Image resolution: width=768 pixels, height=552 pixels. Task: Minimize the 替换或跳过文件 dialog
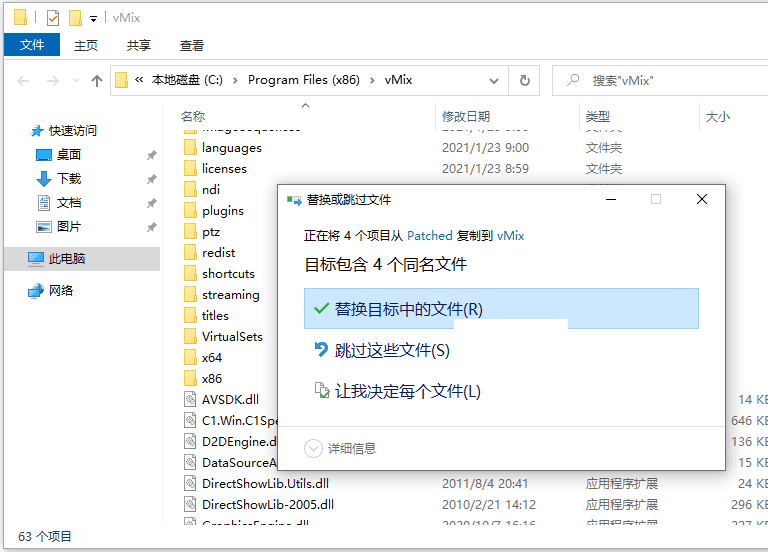[610, 199]
